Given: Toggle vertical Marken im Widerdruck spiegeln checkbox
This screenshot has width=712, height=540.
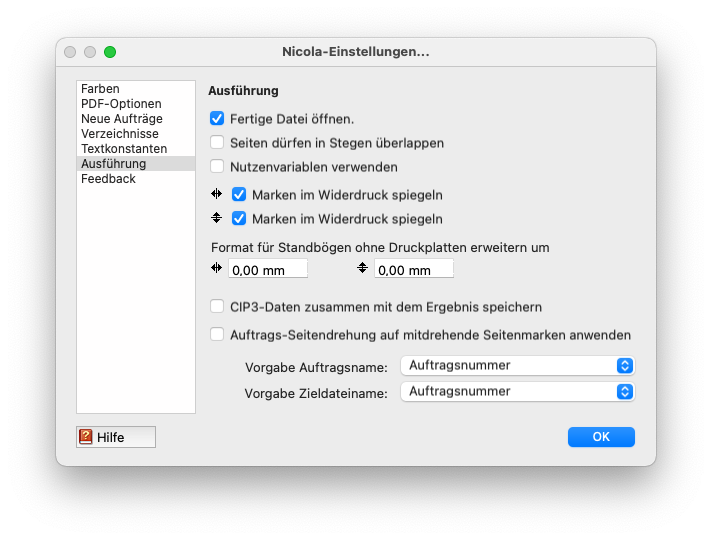Looking at the screenshot, I should tap(239, 219).
